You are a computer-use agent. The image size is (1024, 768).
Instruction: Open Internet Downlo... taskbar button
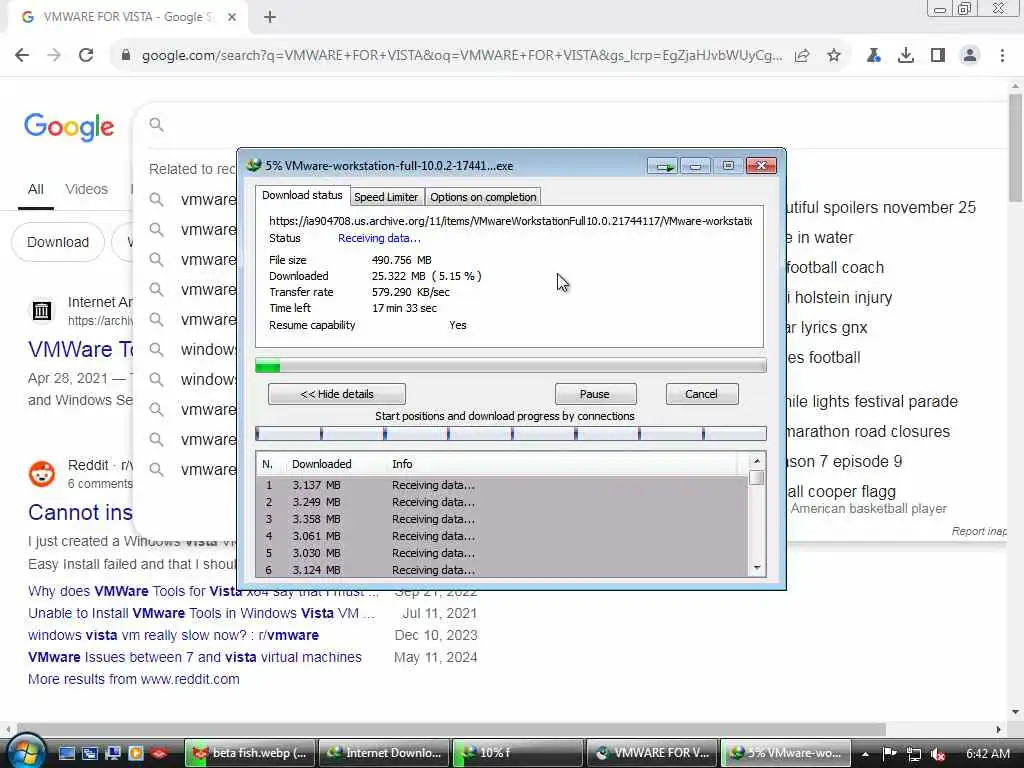click(x=385, y=753)
